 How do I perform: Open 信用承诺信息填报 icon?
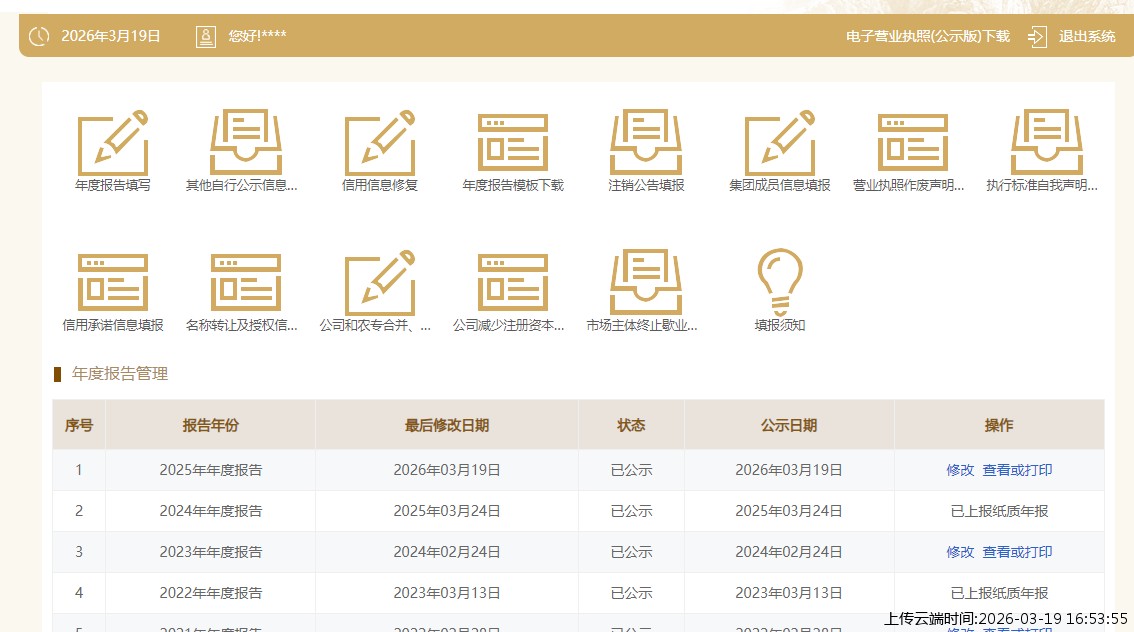(x=113, y=283)
